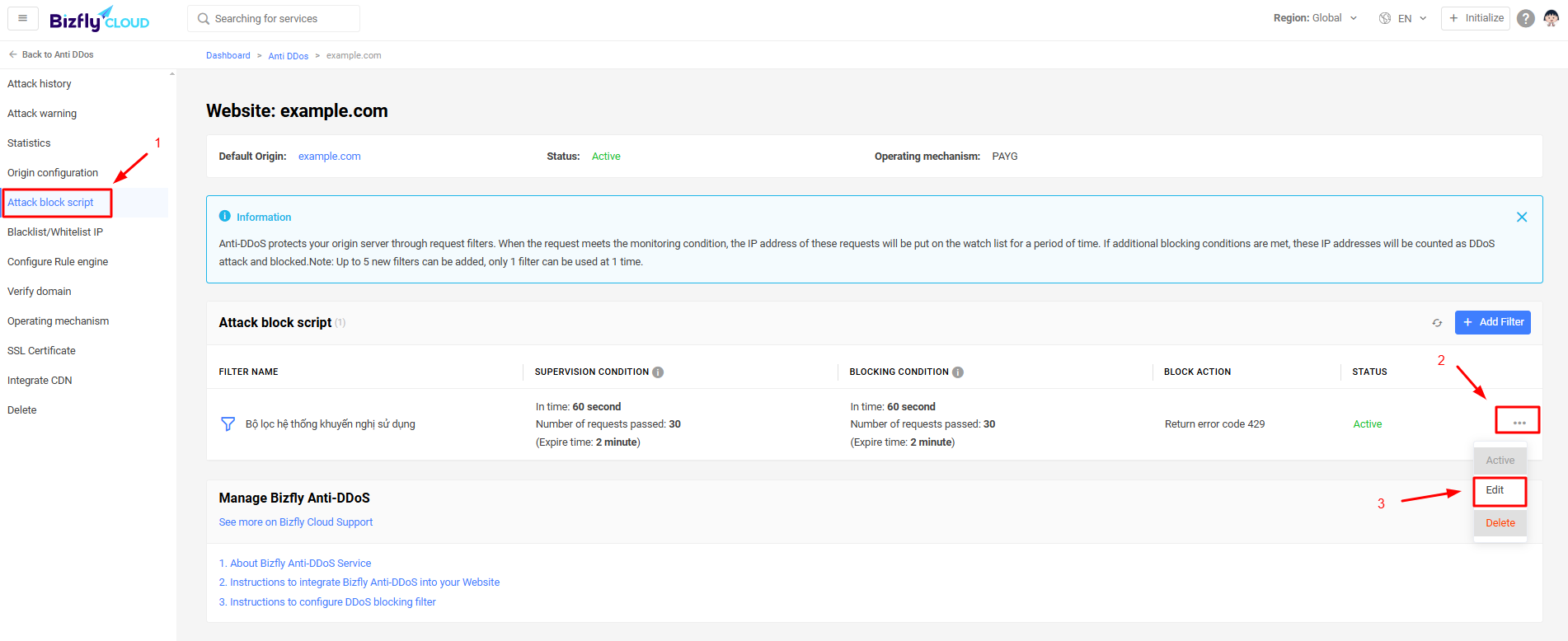1568x641 pixels.
Task: Open Blacklist/Whitelist IP in sidebar
Action: tap(55, 232)
